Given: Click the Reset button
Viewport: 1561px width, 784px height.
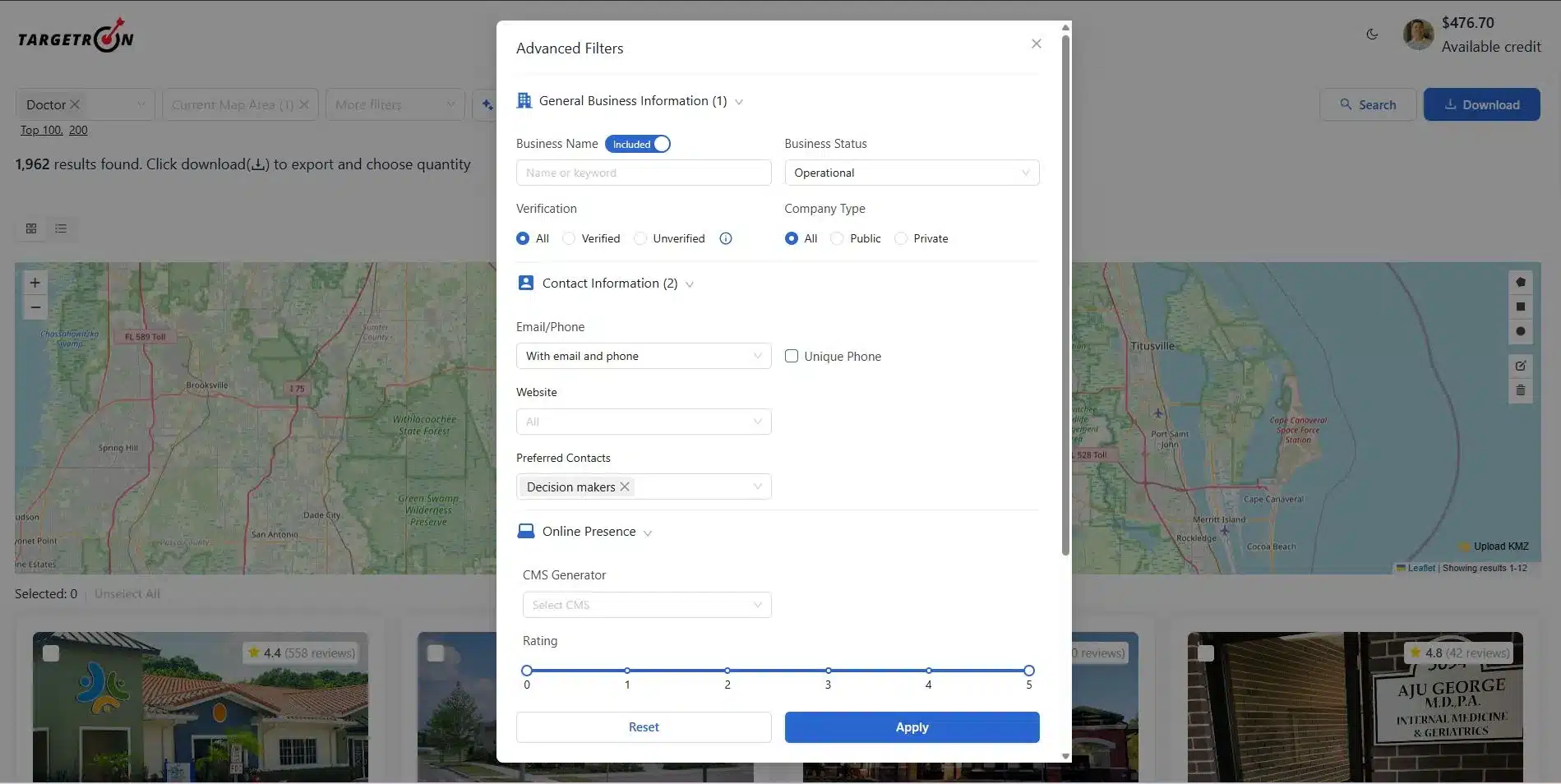Looking at the screenshot, I should pyautogui.click(x=643, y=727).
